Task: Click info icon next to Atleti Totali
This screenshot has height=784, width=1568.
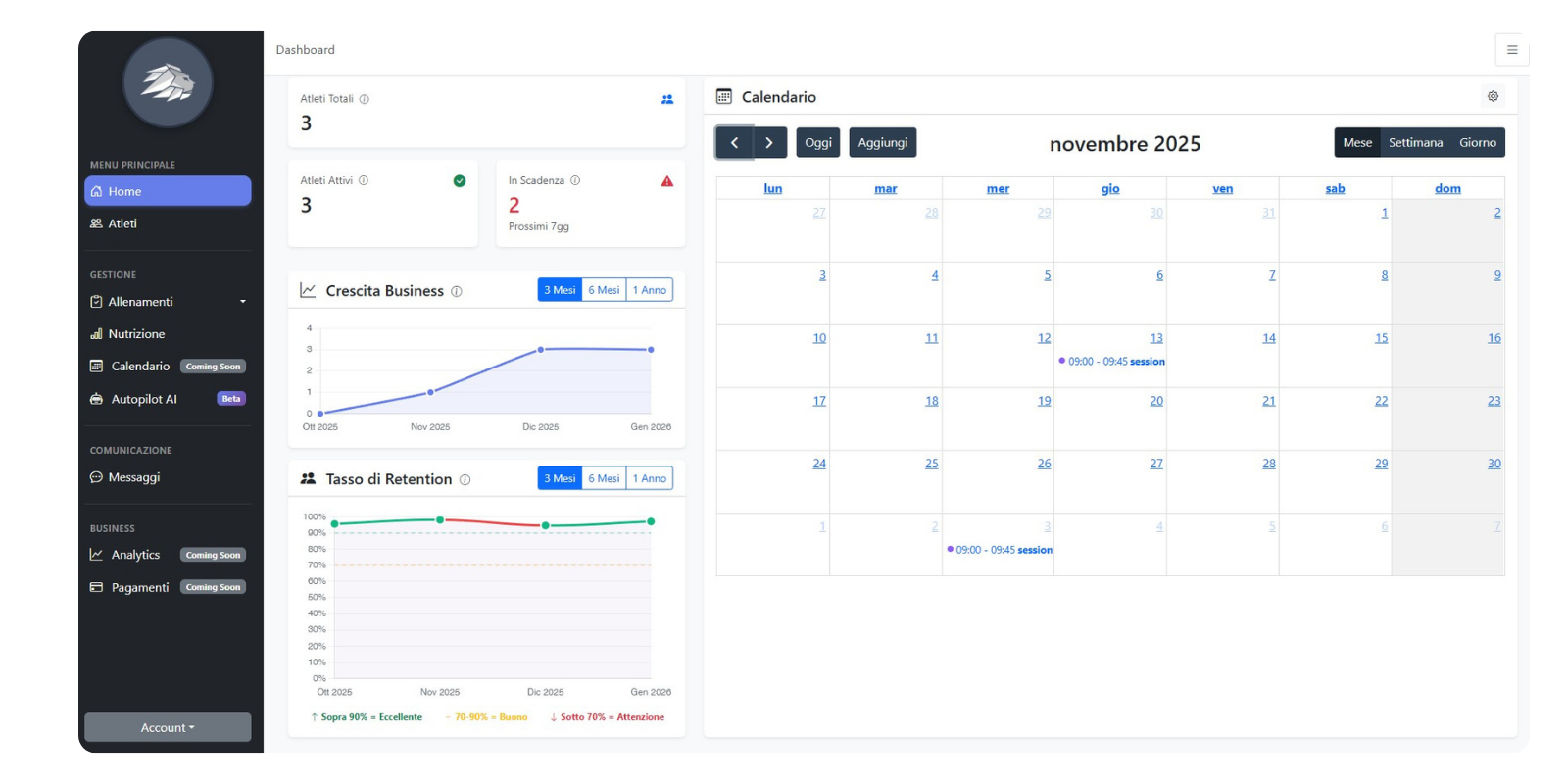Action: pyautogui.click(x=365, y=99)
